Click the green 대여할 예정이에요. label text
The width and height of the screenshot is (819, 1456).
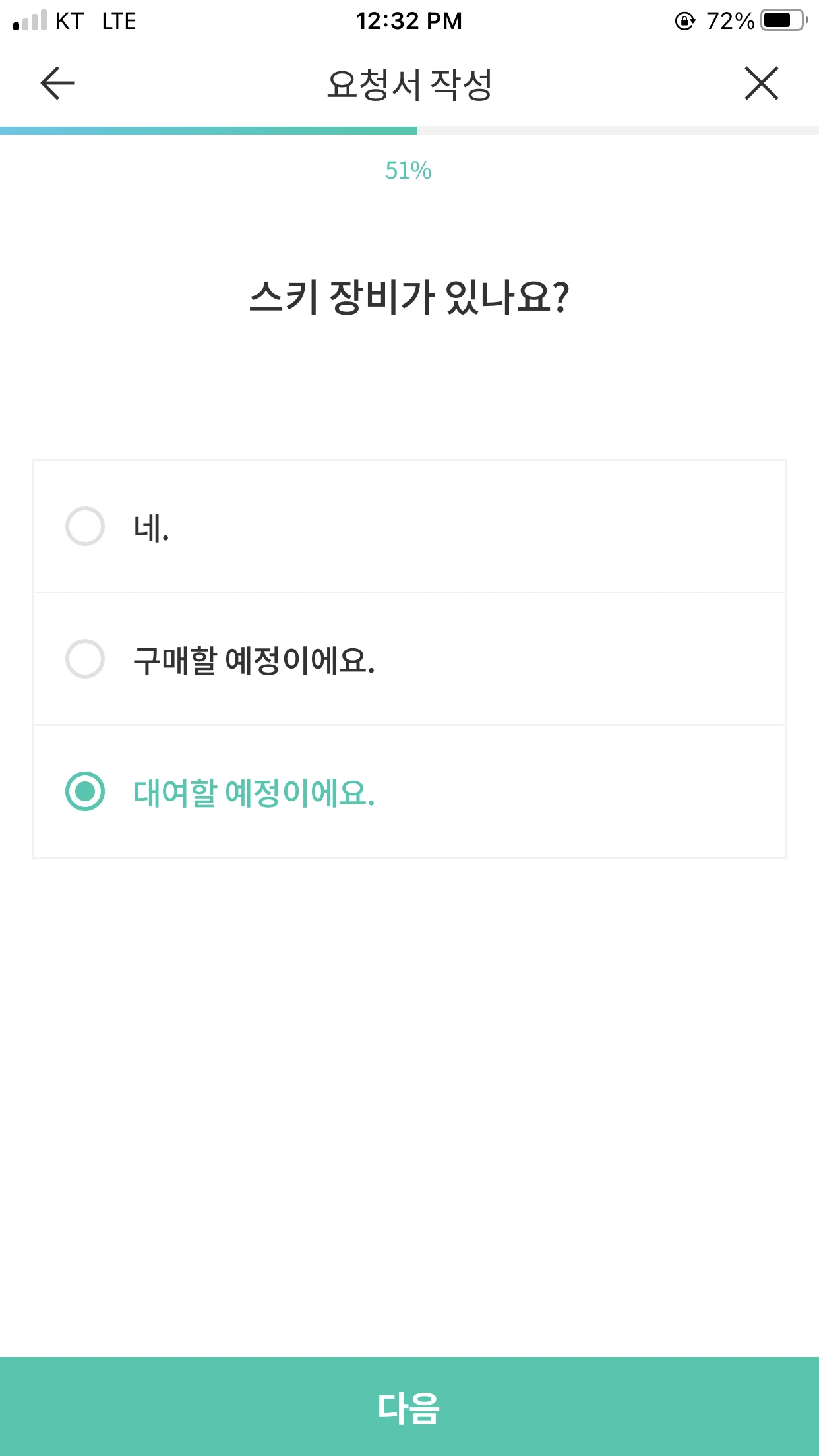(254, 793)
